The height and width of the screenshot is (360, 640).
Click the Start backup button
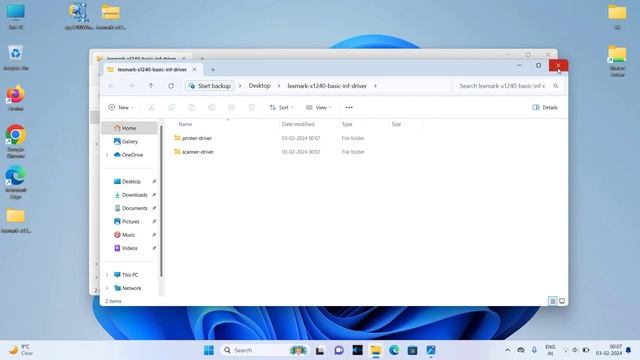(210, 86)
